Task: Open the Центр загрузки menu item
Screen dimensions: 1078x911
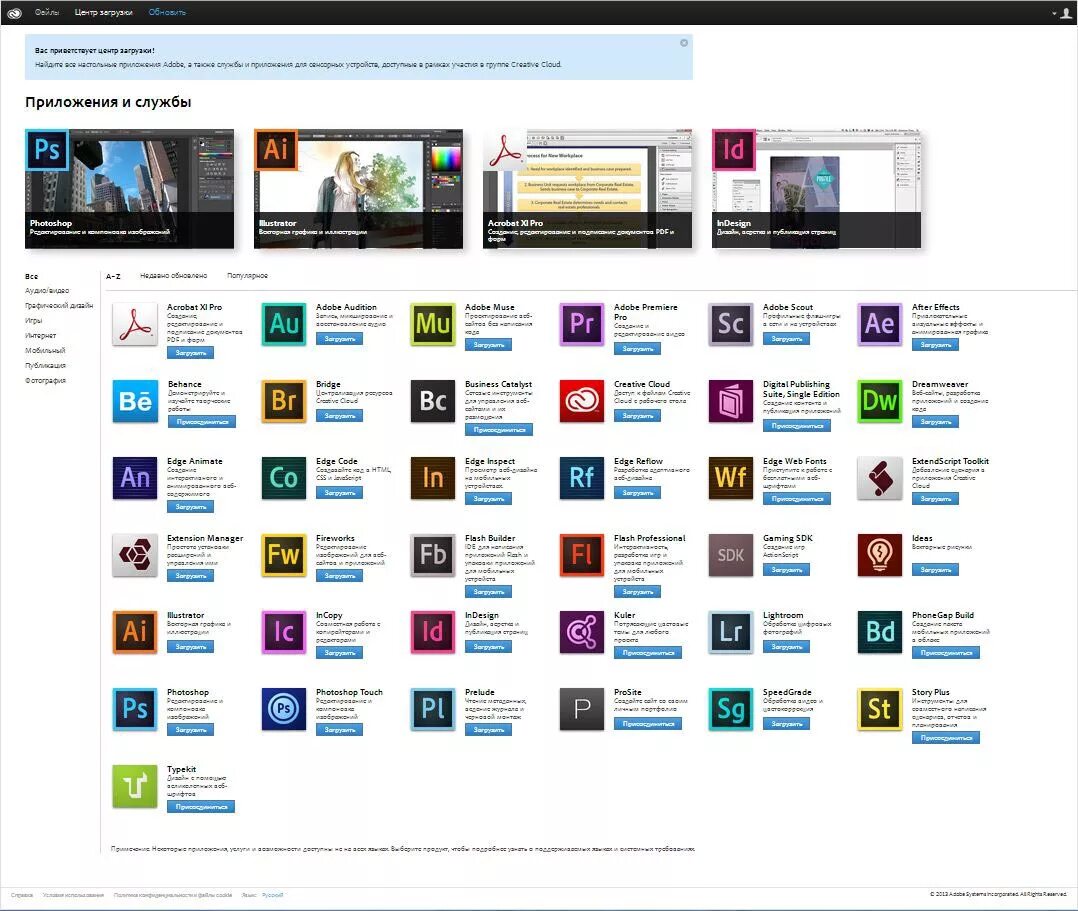Action: pos(104,12)
